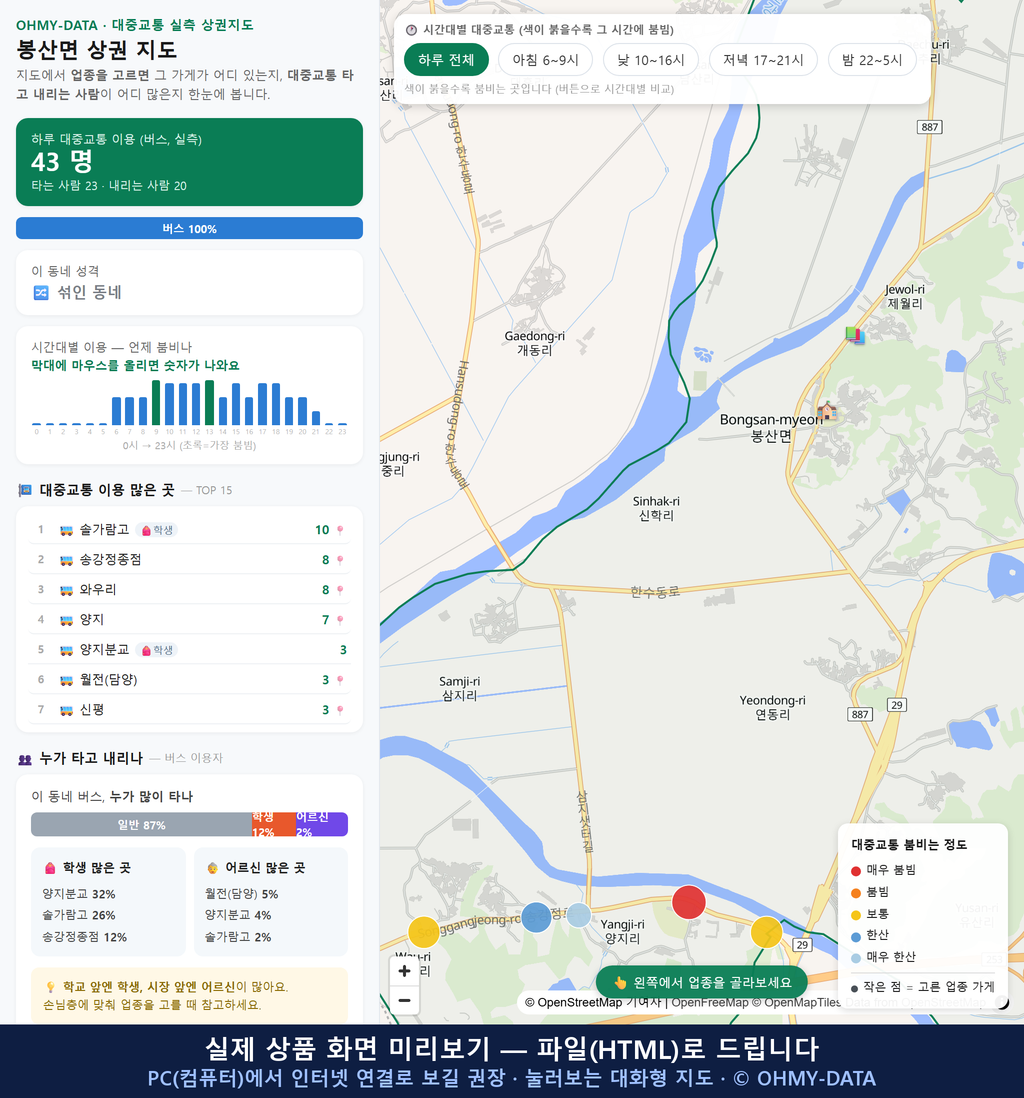Click the pin icon on 송강정종점 row
This screenshot has width=1024, height=1098.
[340, 560]
